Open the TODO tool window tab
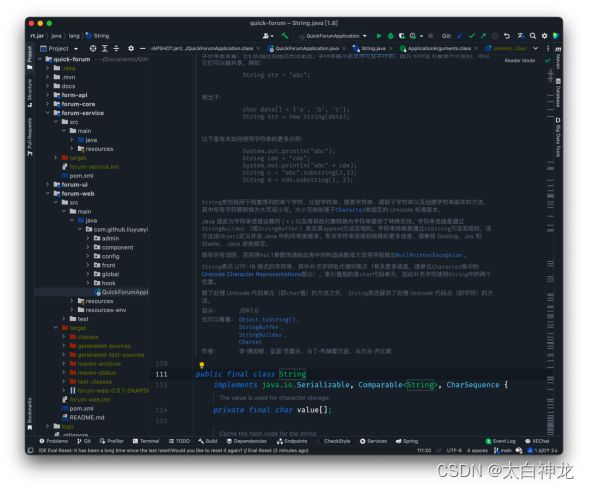 pyautogui.click(x=180, y=441)
